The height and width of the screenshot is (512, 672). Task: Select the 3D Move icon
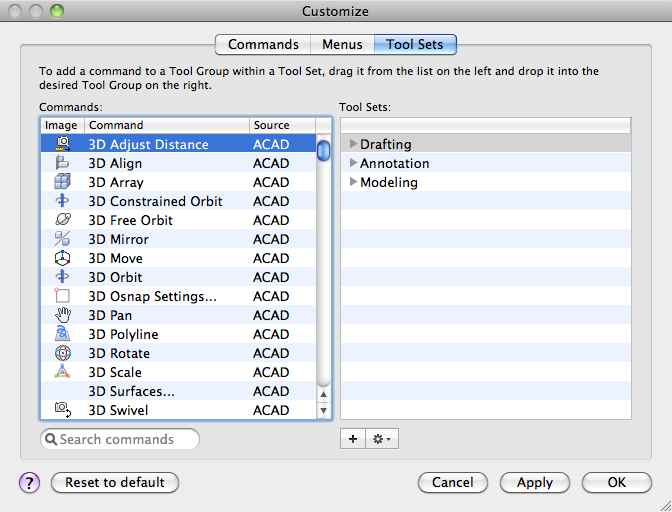62,258
